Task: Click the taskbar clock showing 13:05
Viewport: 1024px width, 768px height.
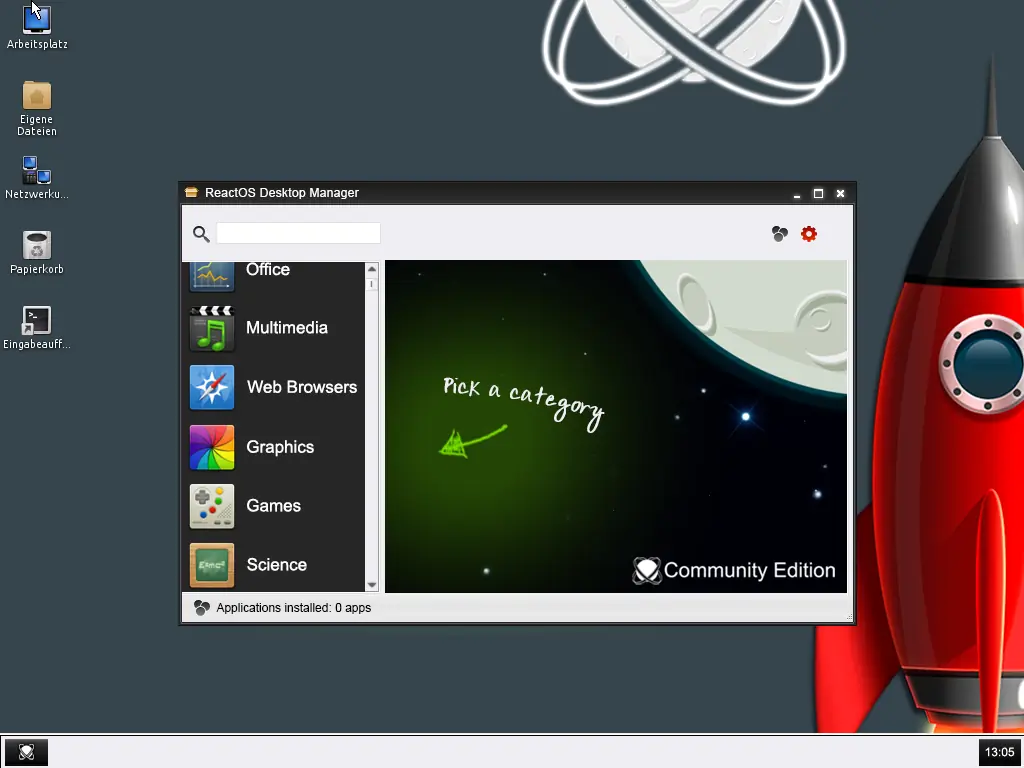Action: (999, 752)
